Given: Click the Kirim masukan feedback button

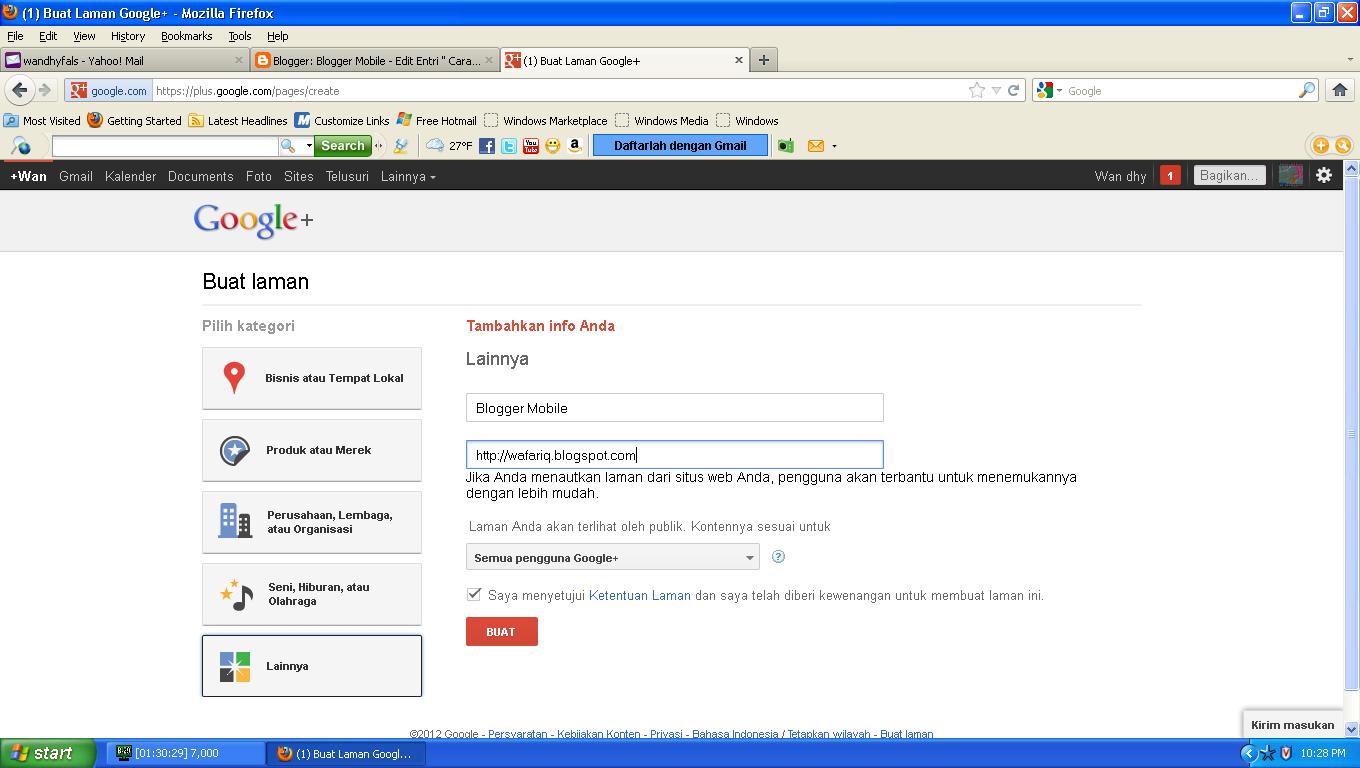Looking at the screenshot, I should 1292,725.
